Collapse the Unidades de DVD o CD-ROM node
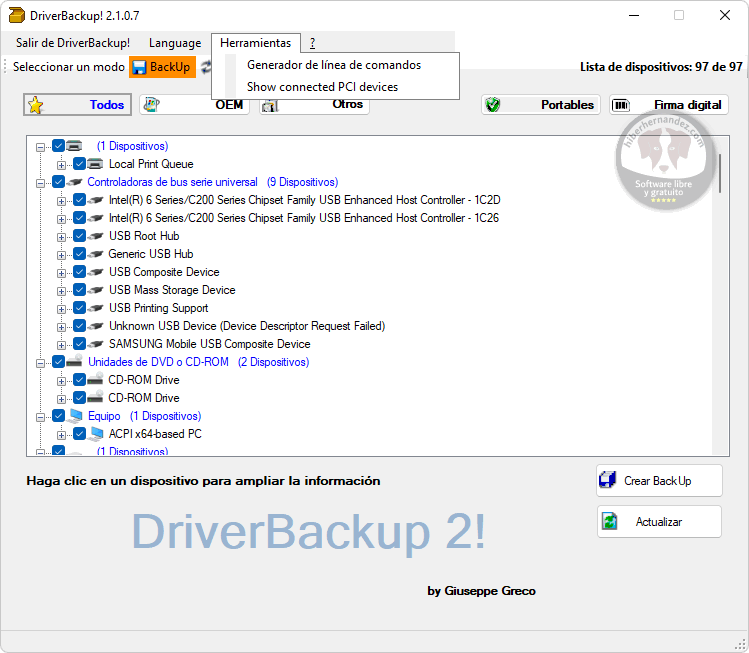Viewport: 749px width, 653px height. pyautogui.click(x=41, y=363)
